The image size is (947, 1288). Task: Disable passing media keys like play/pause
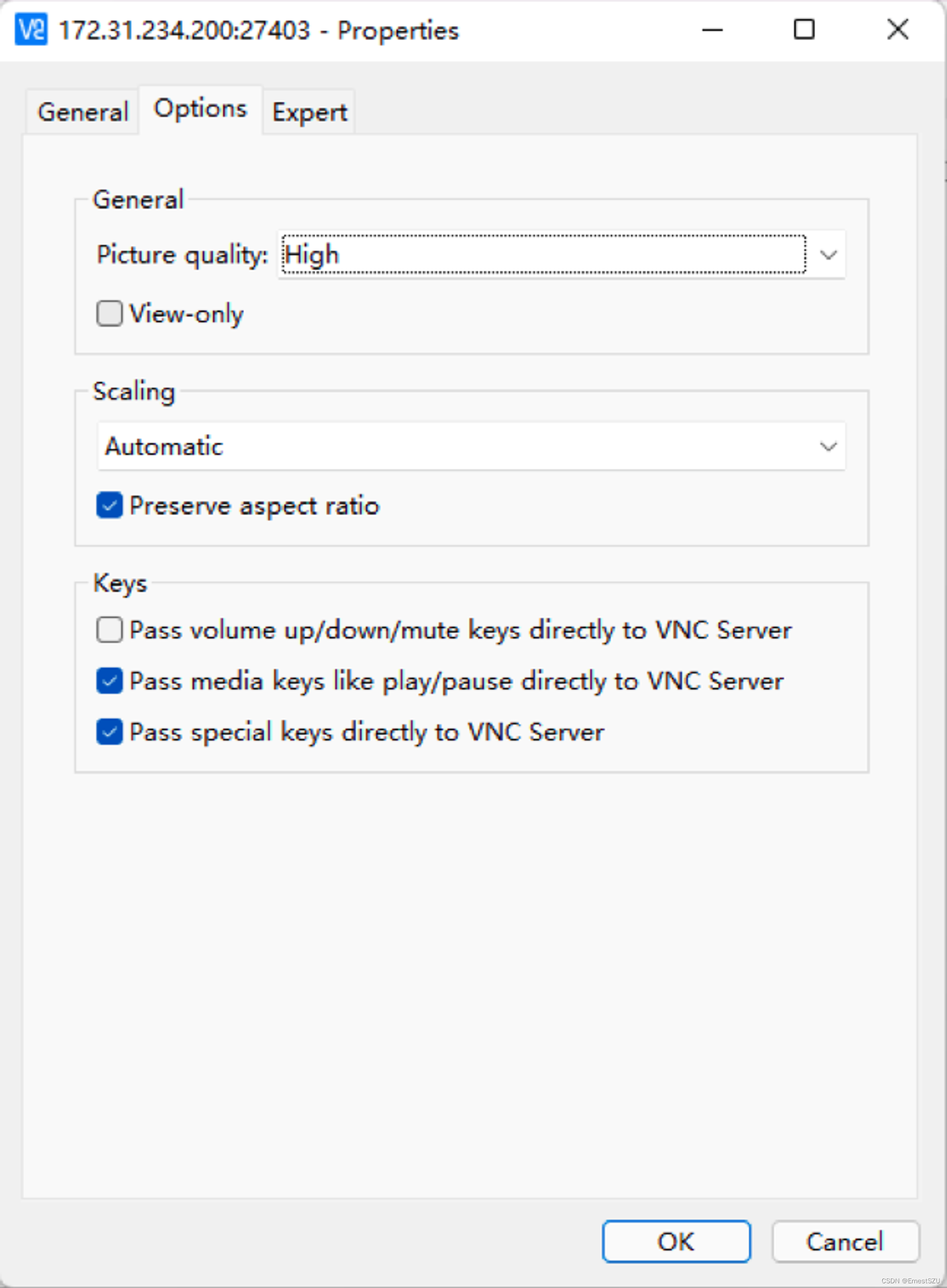pyautogui.click(x=109, y=681)
